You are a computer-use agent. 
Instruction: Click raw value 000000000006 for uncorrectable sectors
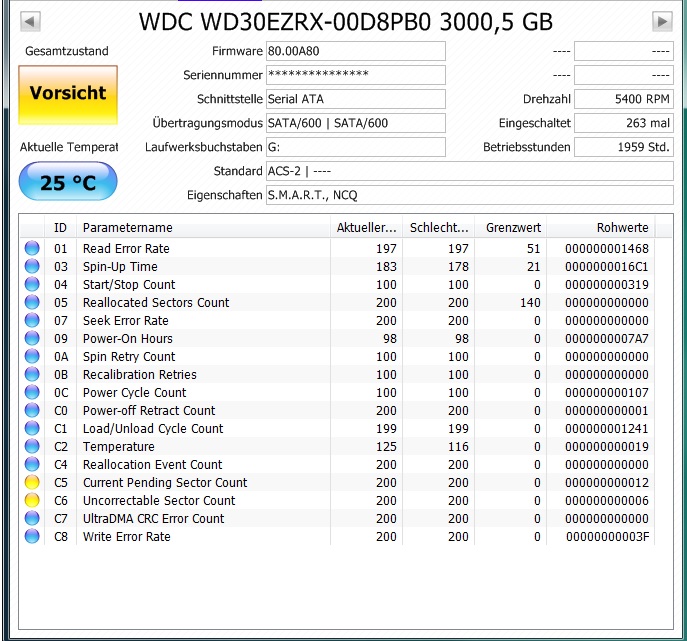(x=607, y=500)
